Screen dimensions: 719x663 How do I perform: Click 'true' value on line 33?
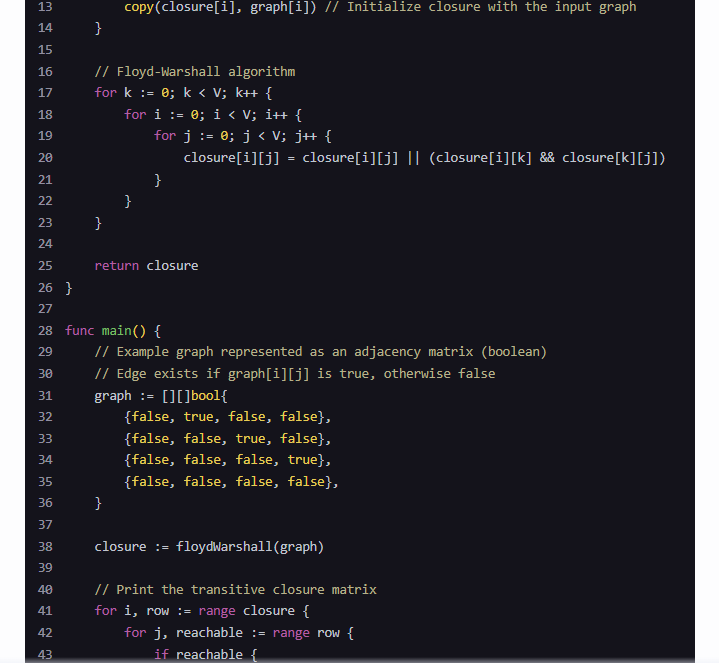pyautogui.click(x=250, y=439)
